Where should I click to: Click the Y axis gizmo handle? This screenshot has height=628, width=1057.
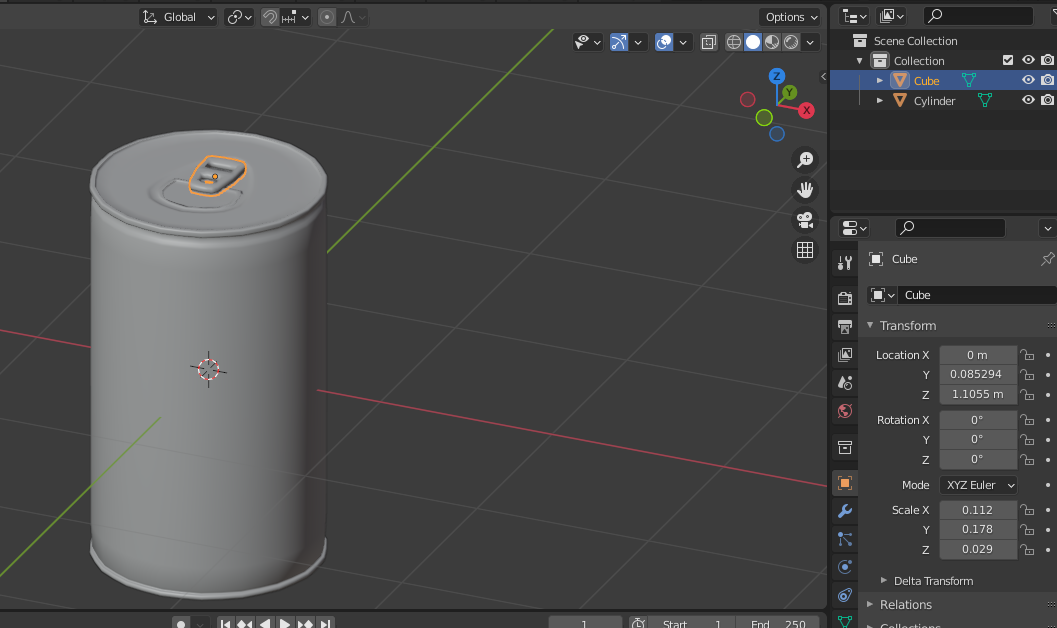(x=789, y=92)
